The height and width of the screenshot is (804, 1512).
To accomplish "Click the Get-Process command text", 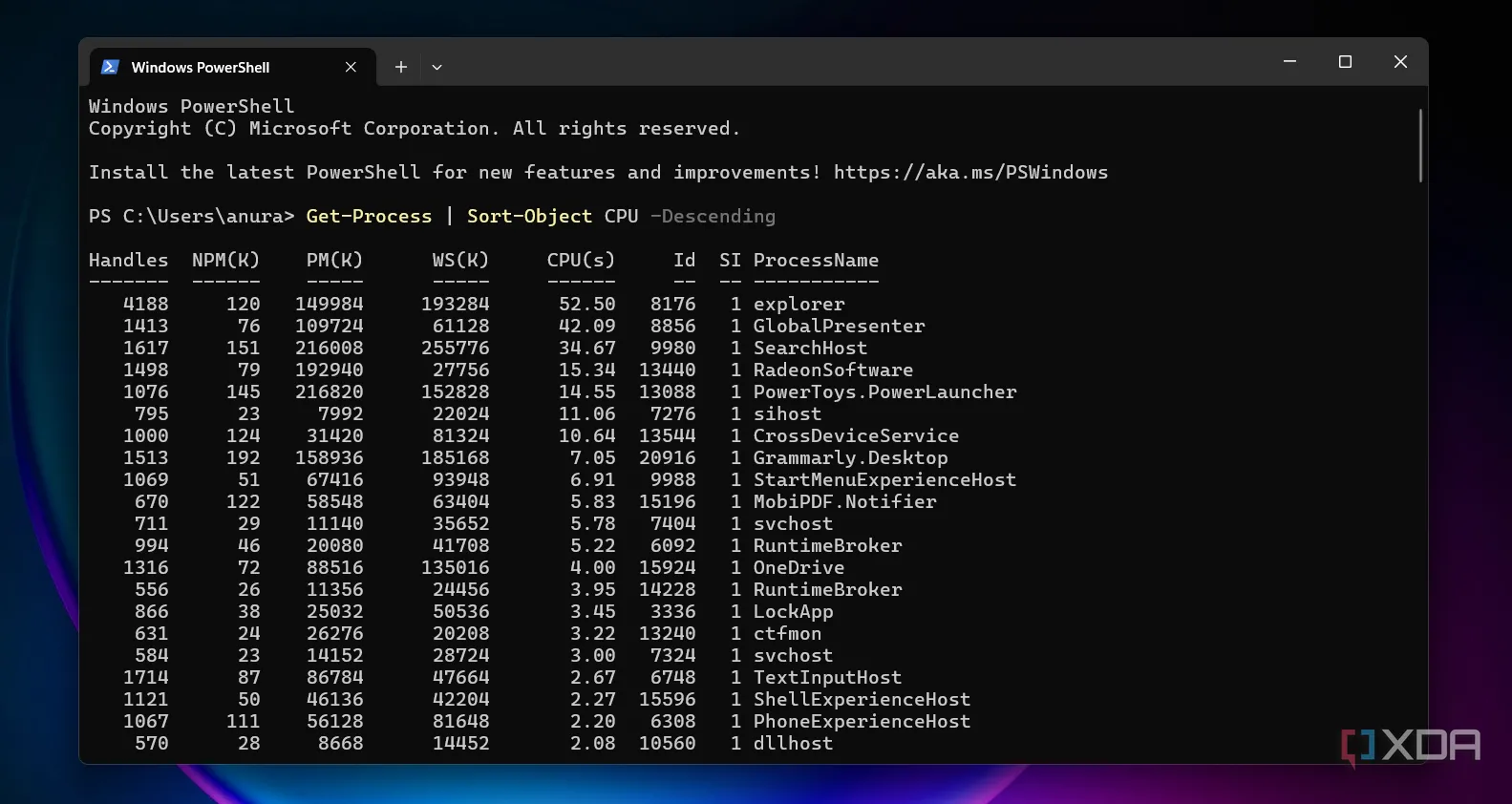I will (369, 217).
